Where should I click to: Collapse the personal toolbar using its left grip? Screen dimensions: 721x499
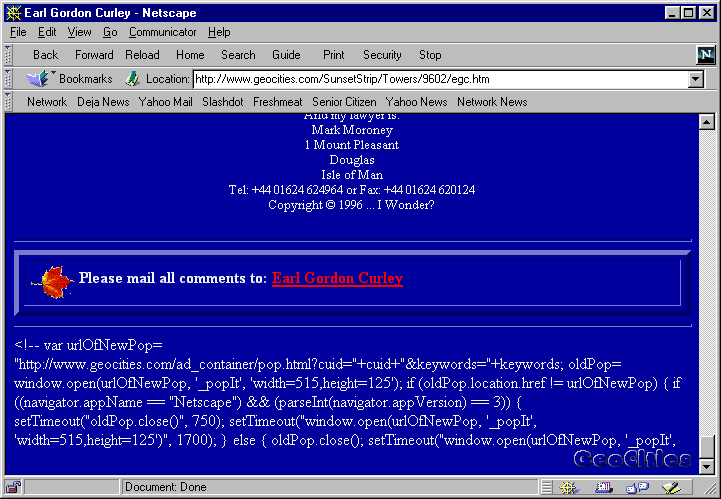point(8,101)
